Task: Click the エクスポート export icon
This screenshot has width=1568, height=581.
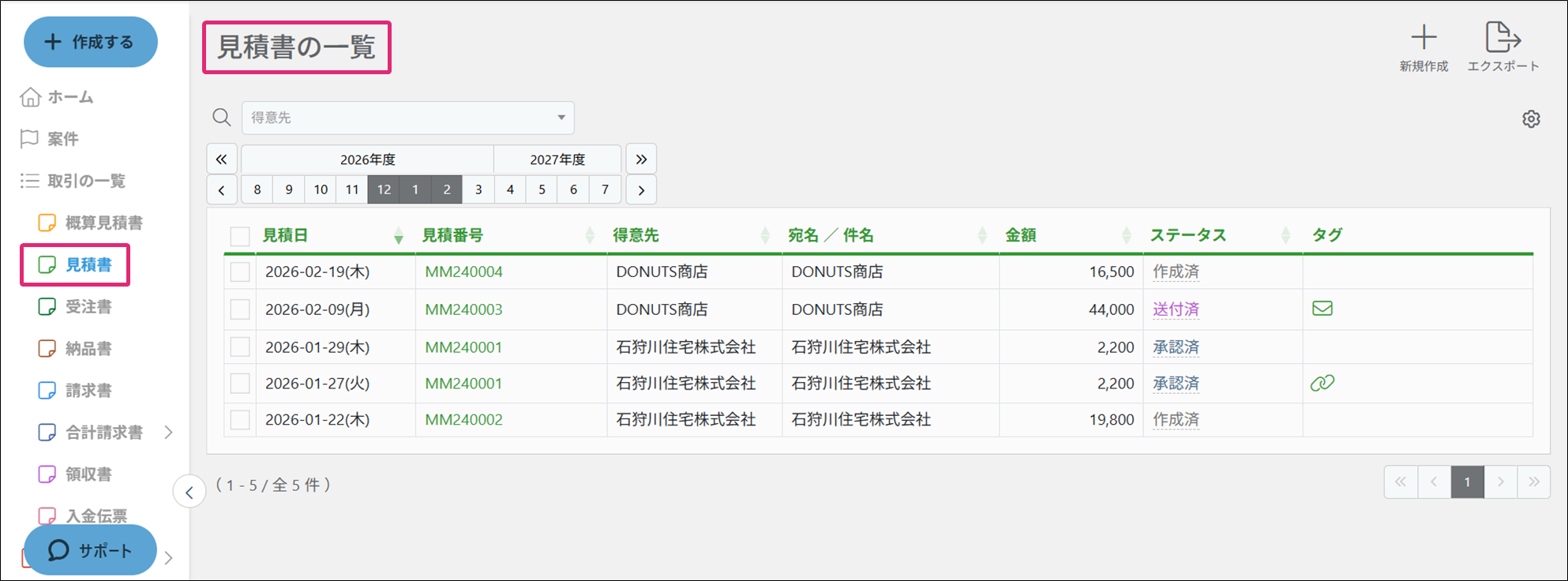Action: click(x=1502, y=38)
